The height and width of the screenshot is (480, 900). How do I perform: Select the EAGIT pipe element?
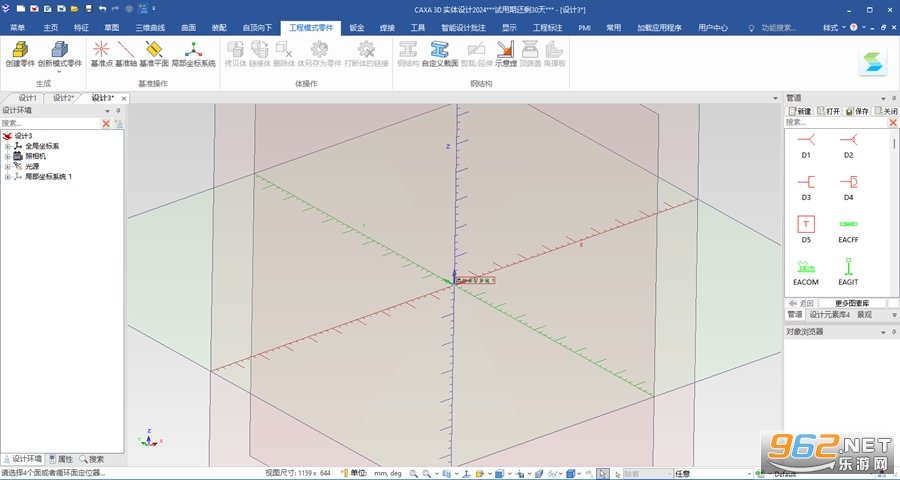coord(848,272)
